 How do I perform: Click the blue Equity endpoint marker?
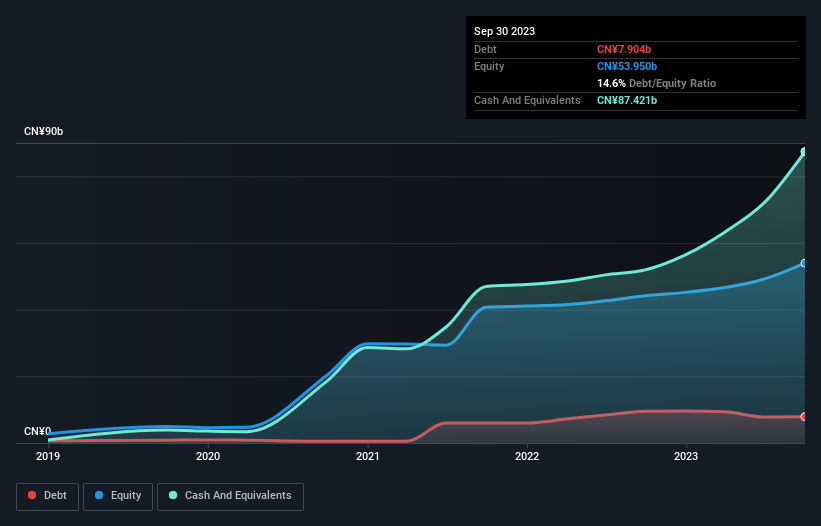point(804,263)
